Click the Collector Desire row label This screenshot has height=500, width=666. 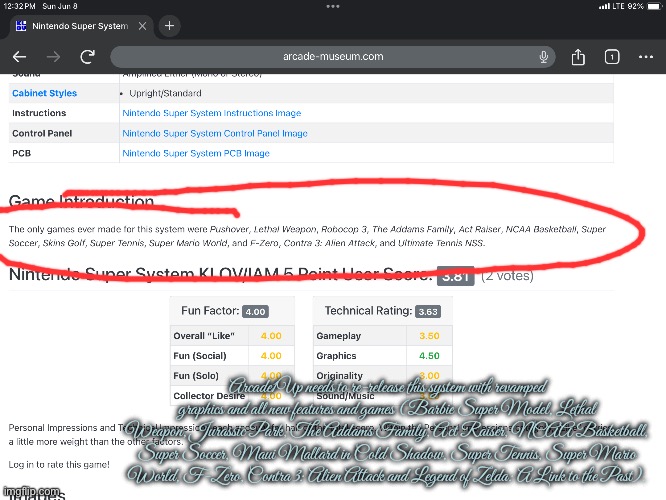(x=209, y=395)
